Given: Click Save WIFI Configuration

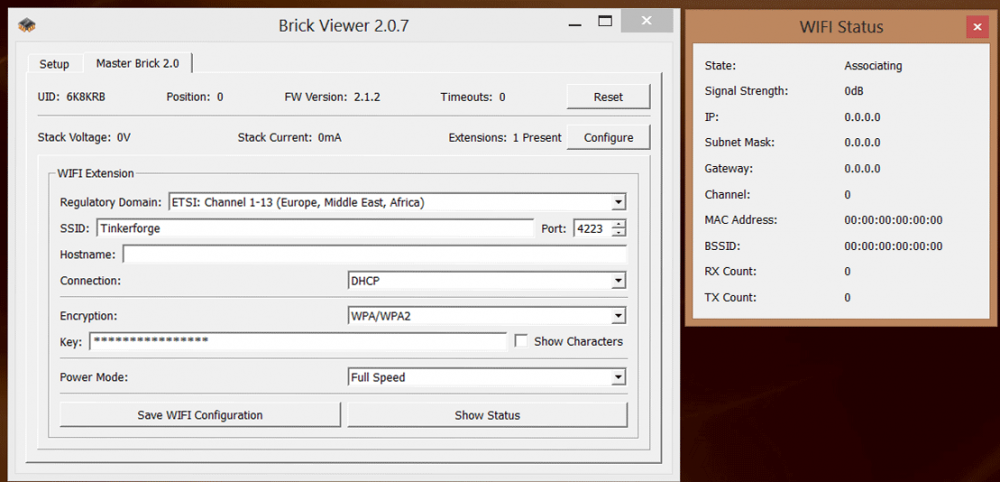Looking at the screenshot, I should [200, 415].
